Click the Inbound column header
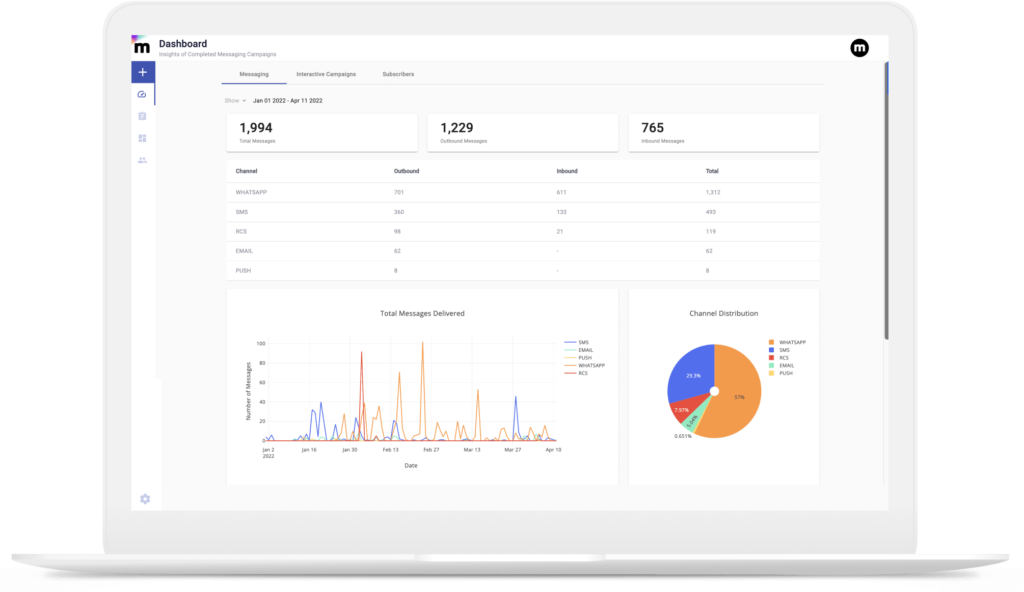This screenshot has width=1024, height=592. tap(567, 171)
